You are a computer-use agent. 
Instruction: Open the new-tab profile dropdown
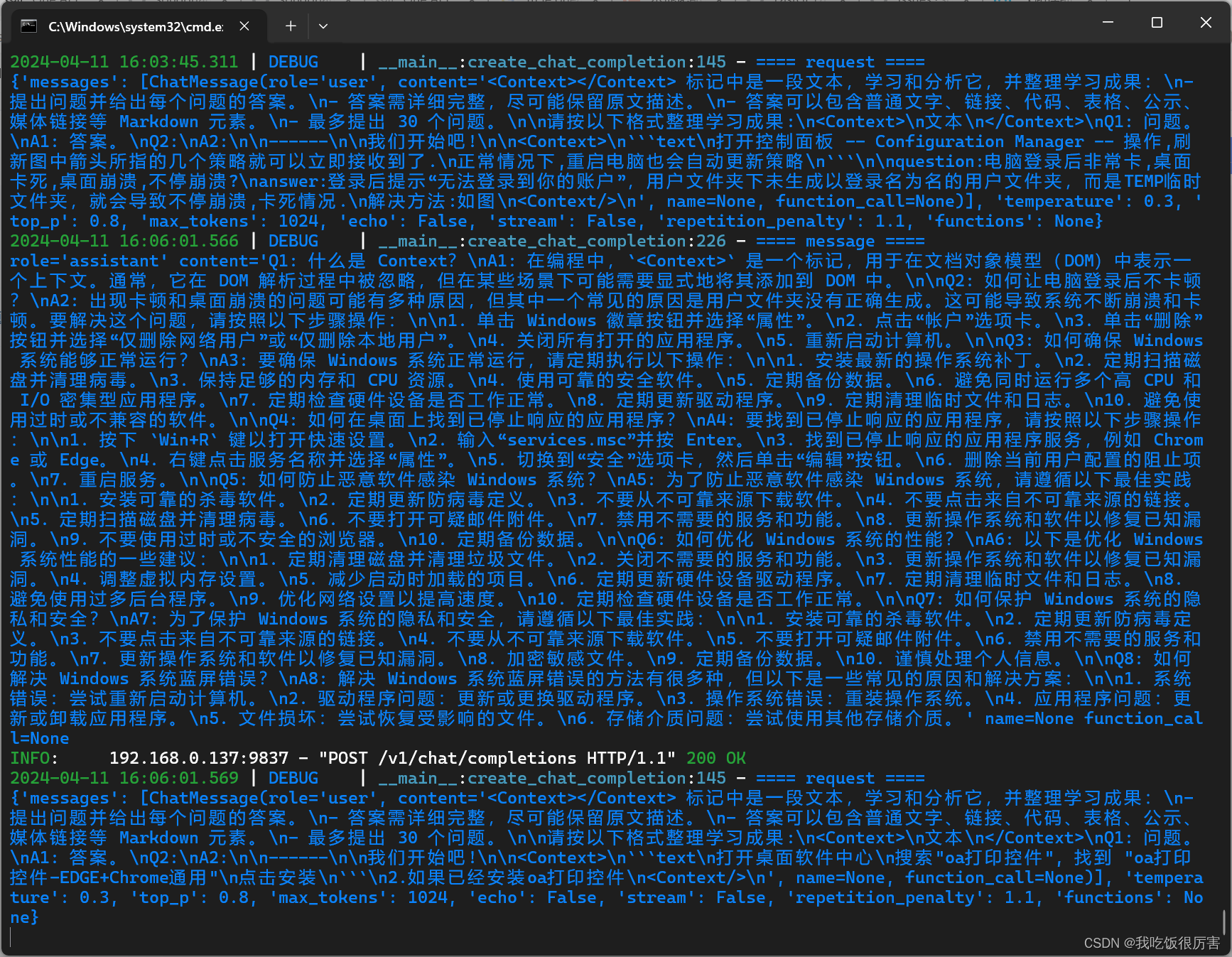[x=323, y=26]
